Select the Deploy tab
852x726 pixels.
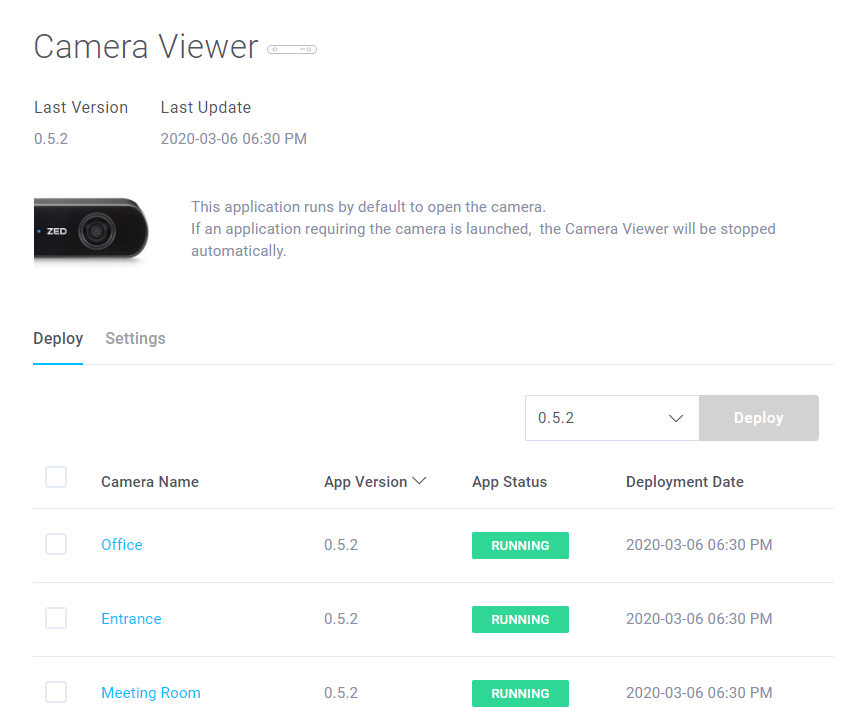point(58,339)
